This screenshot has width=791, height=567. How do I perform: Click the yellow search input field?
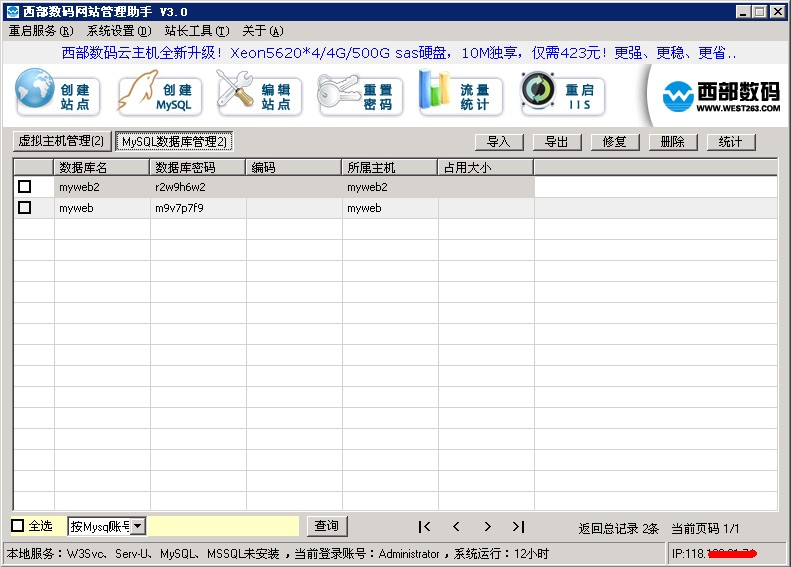(223, 526)
